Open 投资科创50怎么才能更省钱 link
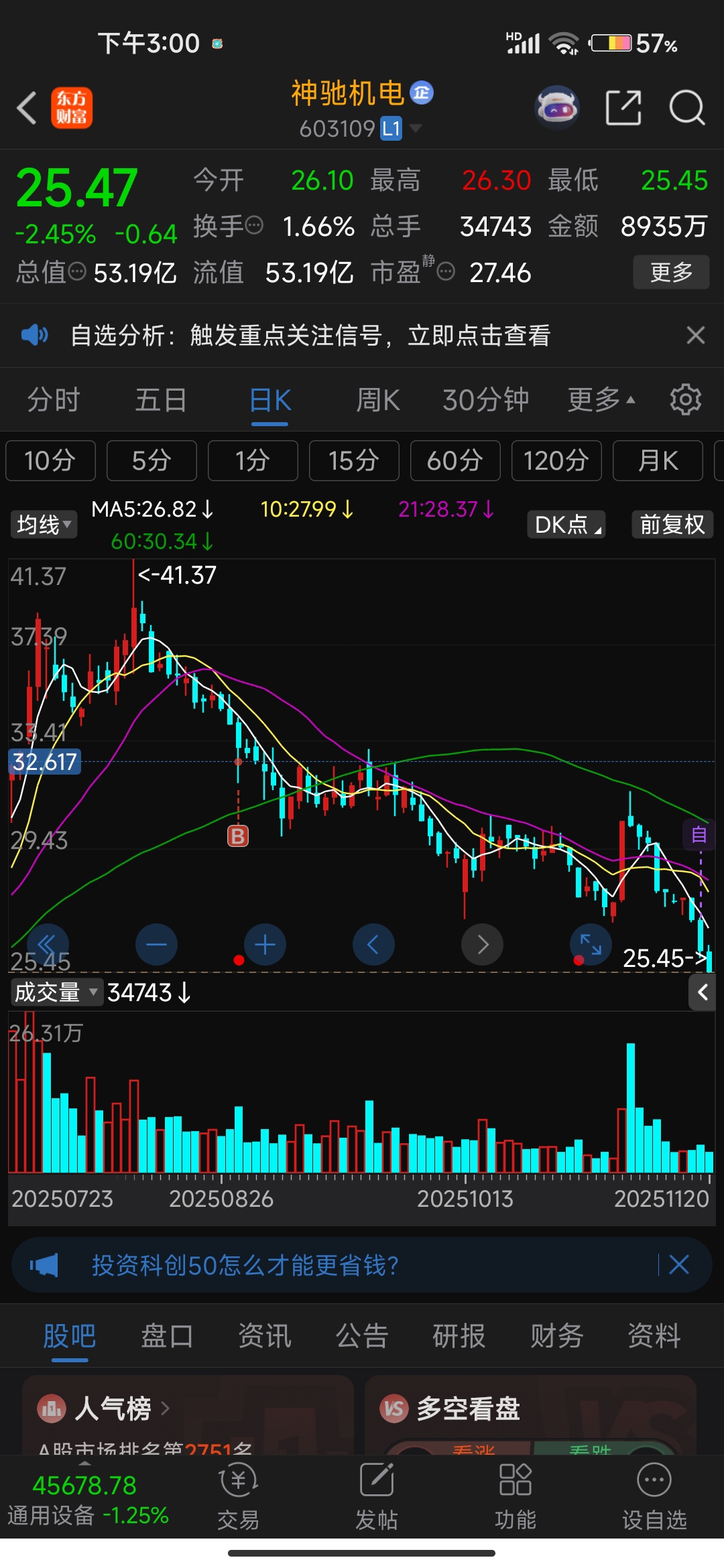The height and width of the screenshot is (1568, 724). (x=245, y=1265)
